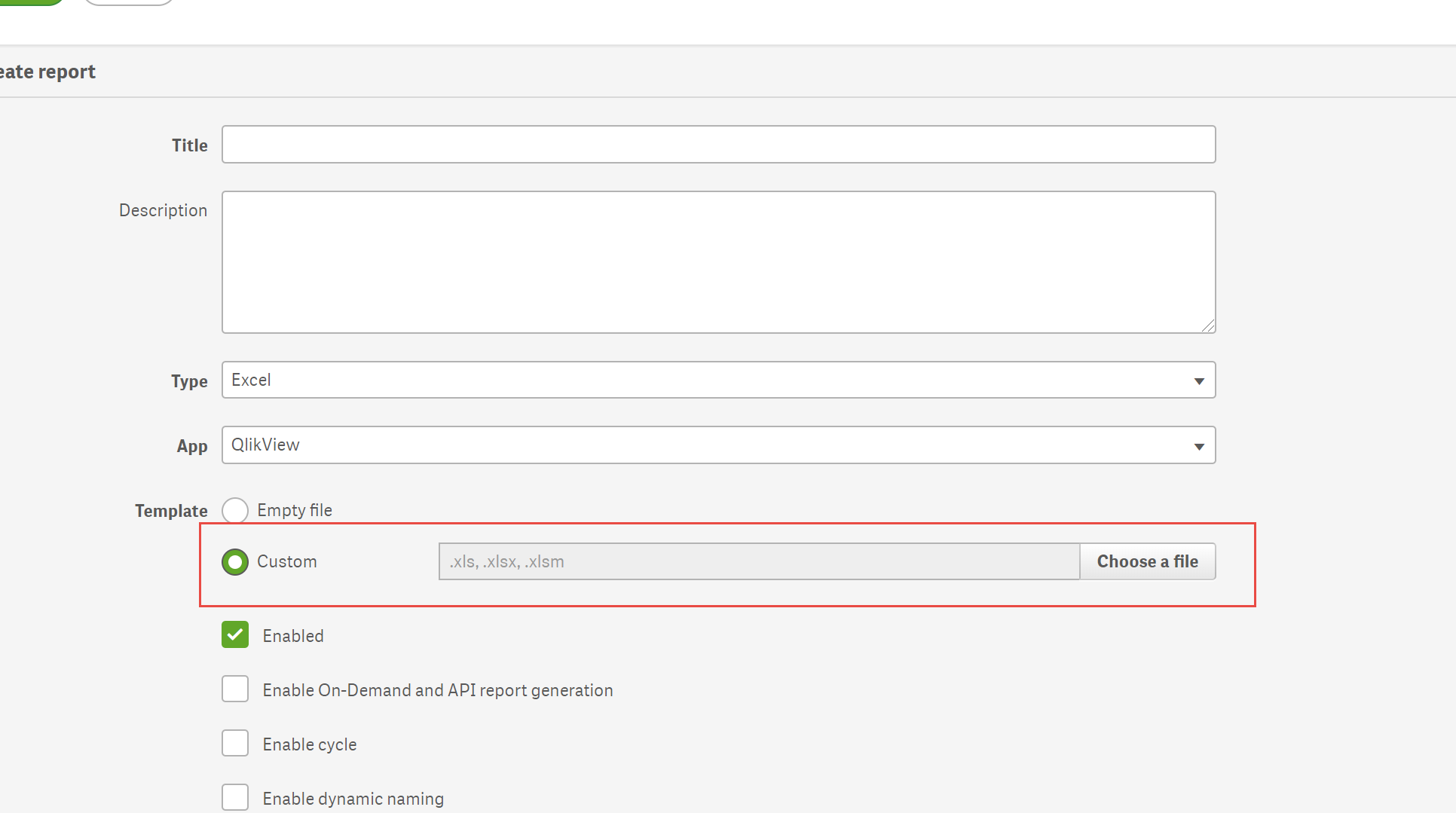The height and width of the screenshot is (813, 1456).
Task: Select the Empty file template option
Action: click(x=235, y=510)
